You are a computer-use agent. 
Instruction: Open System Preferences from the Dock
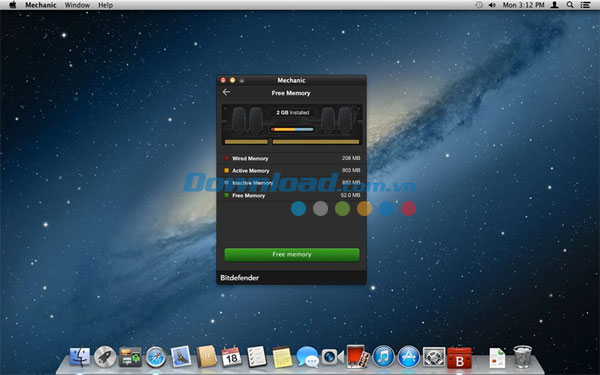click(434, 357)
